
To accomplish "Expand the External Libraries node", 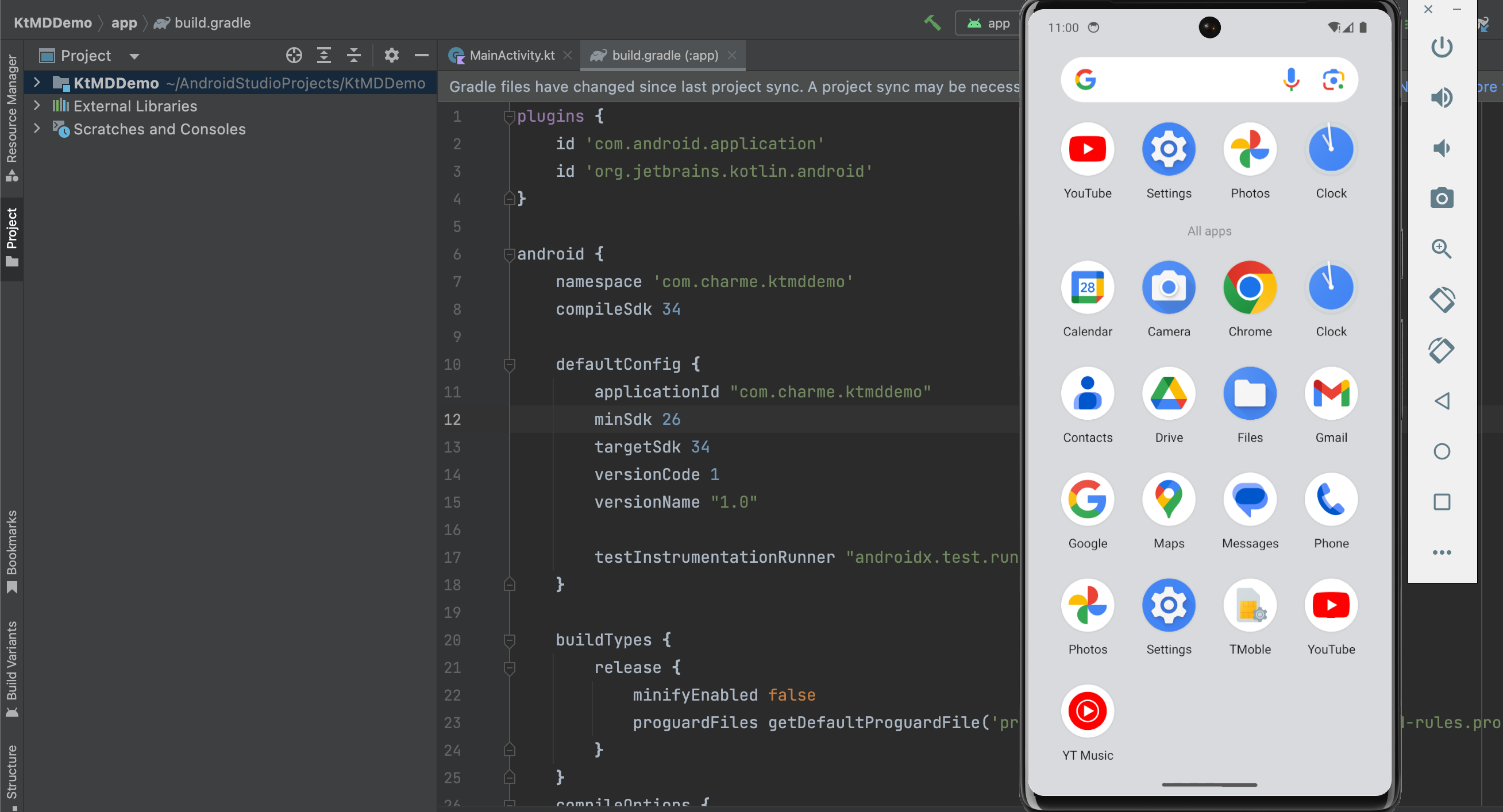I will tap(37, 106).
